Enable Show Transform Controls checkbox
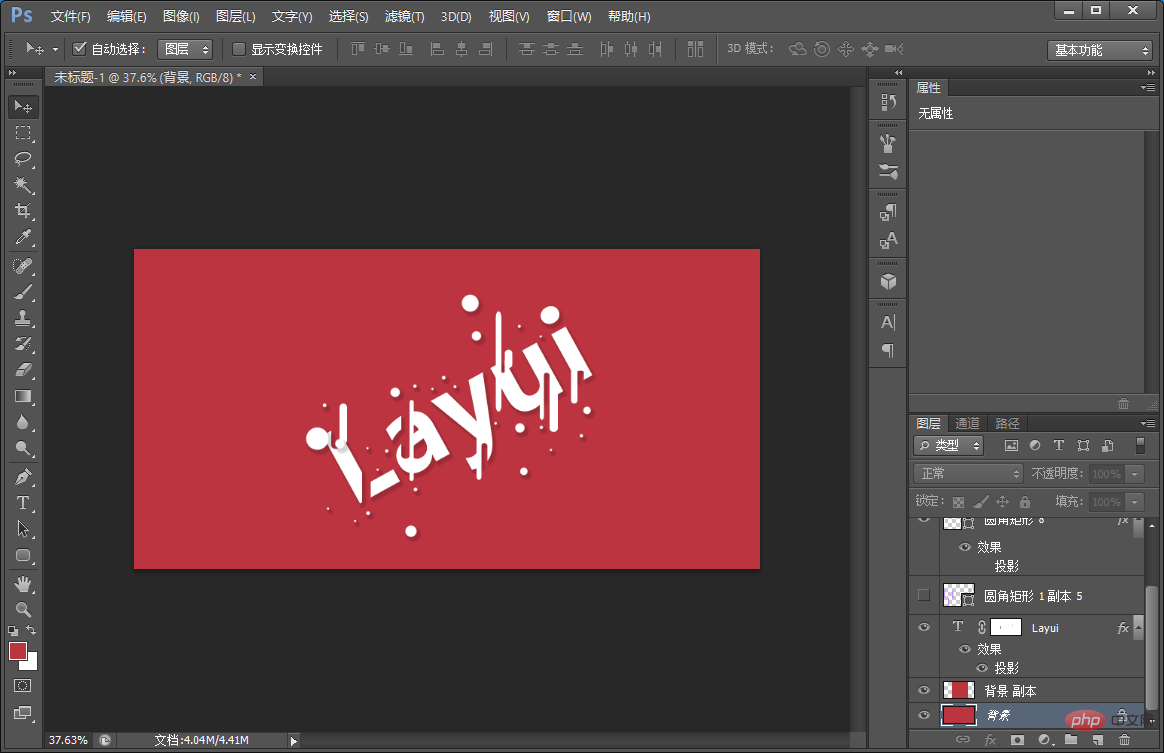Image resolution: width=1164 pixels, height=753 pixels. (238, 49)
